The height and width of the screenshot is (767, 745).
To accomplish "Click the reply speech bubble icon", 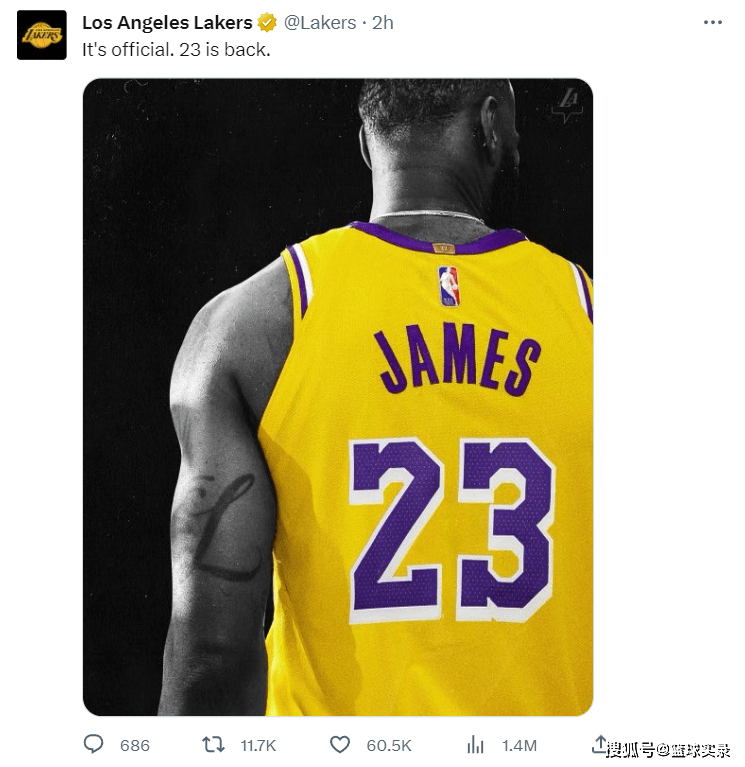I will [93, 744].
